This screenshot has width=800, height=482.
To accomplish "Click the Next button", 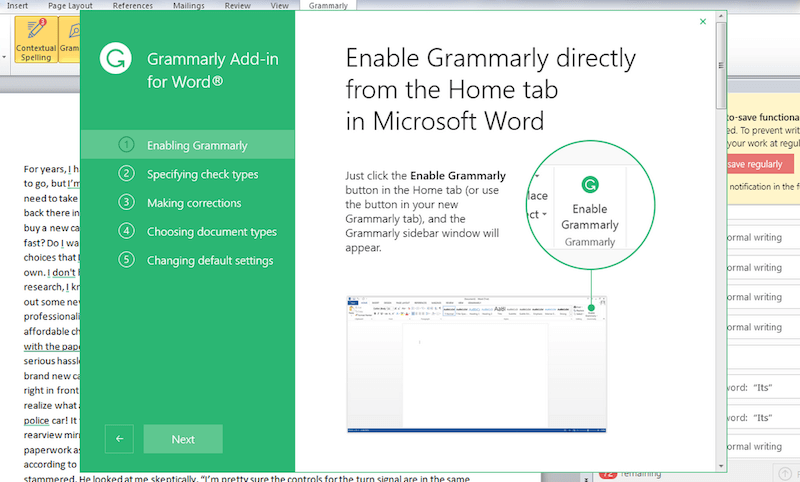I will (x=183, y=439).
